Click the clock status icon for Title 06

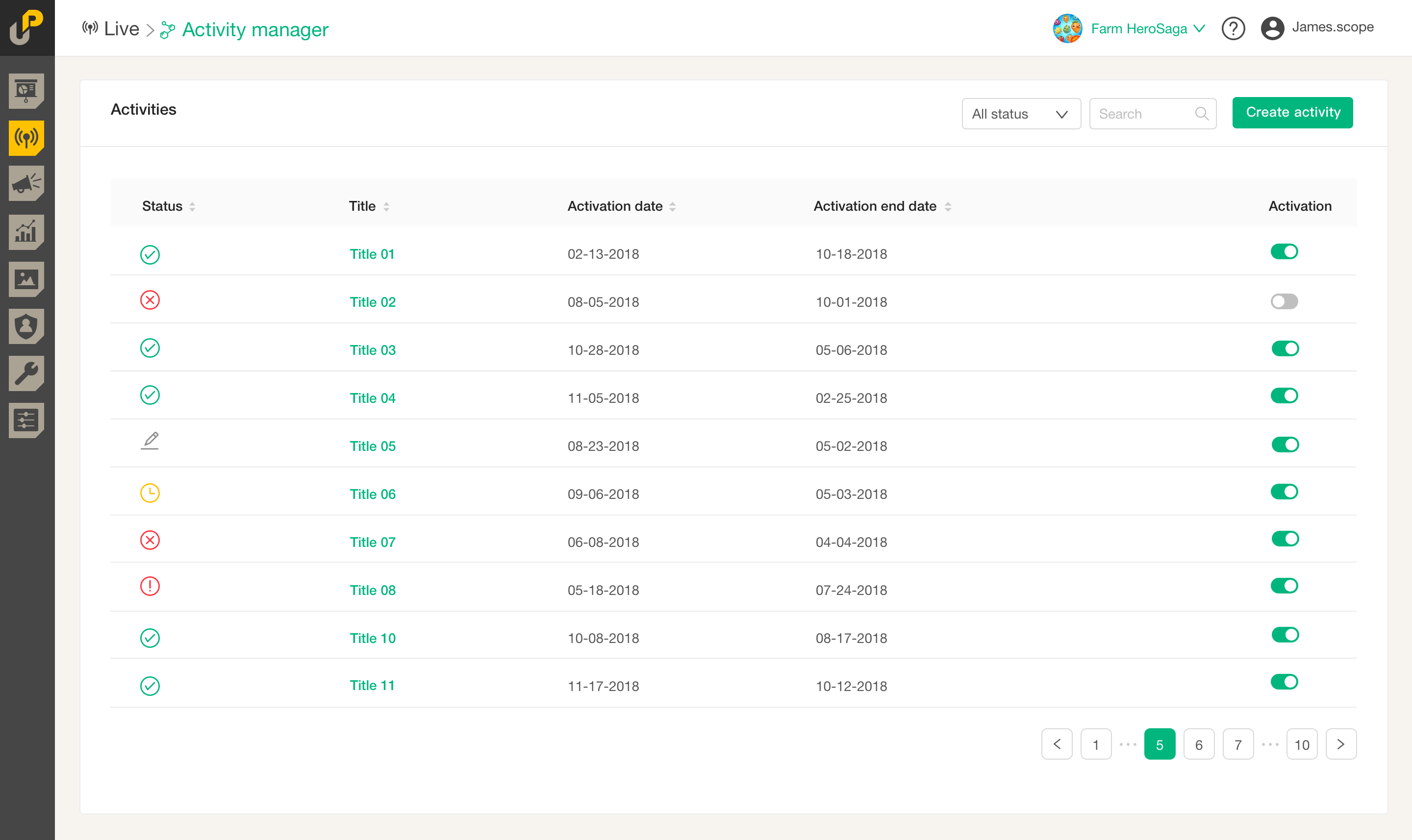point(150,493)
